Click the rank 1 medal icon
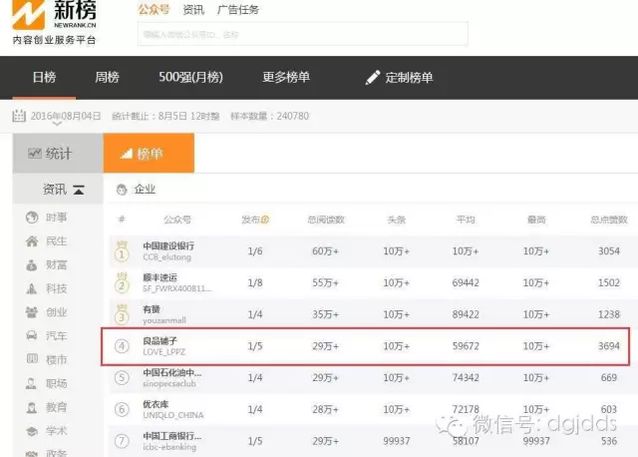The width and height of the screenshot is (638, 457). click(121, 252)
